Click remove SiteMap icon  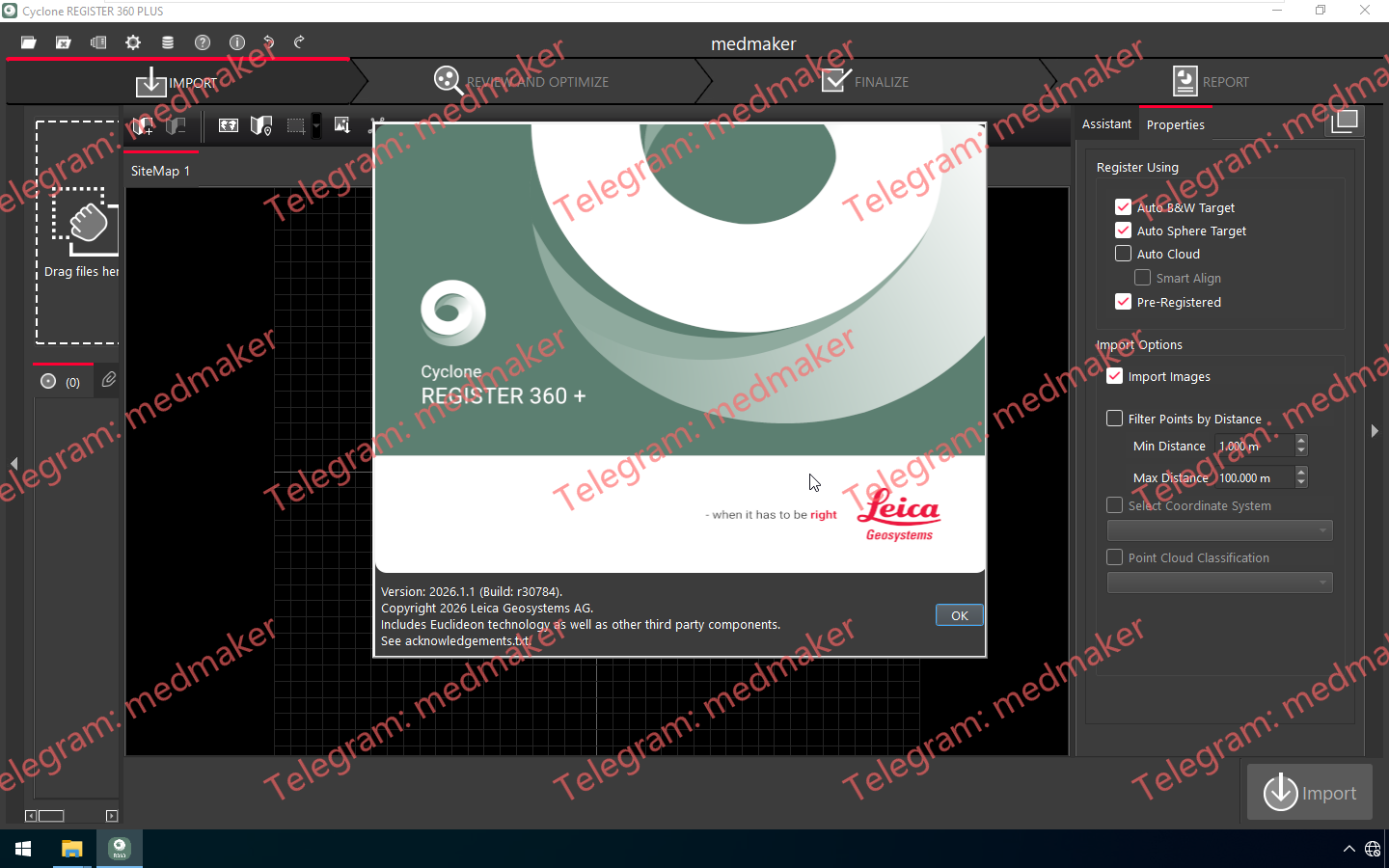coord(176,125)
